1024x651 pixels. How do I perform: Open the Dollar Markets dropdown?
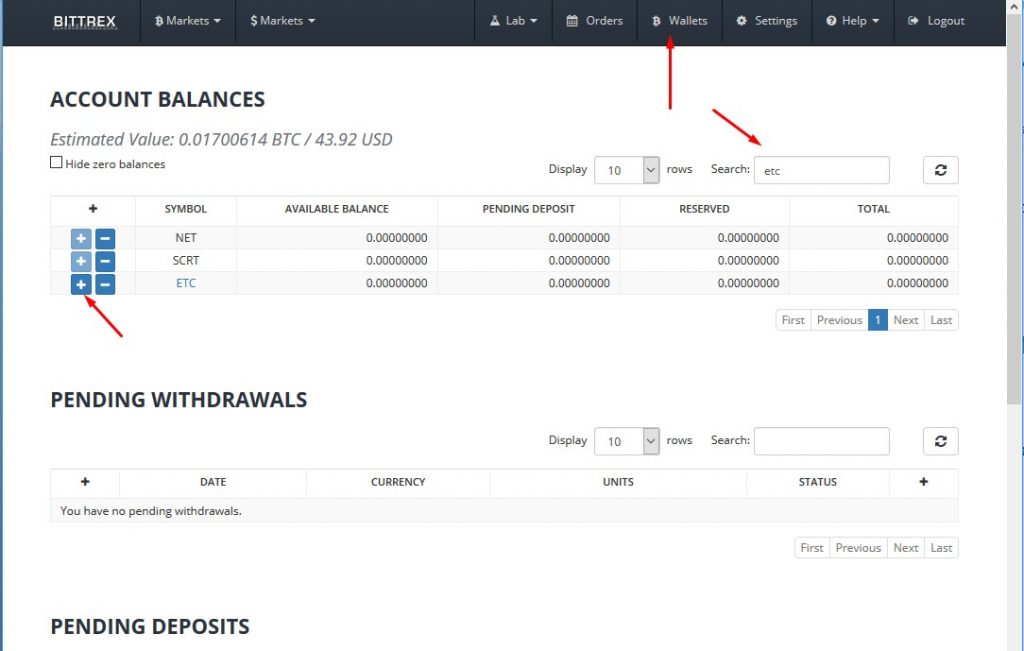pos(282,21)
